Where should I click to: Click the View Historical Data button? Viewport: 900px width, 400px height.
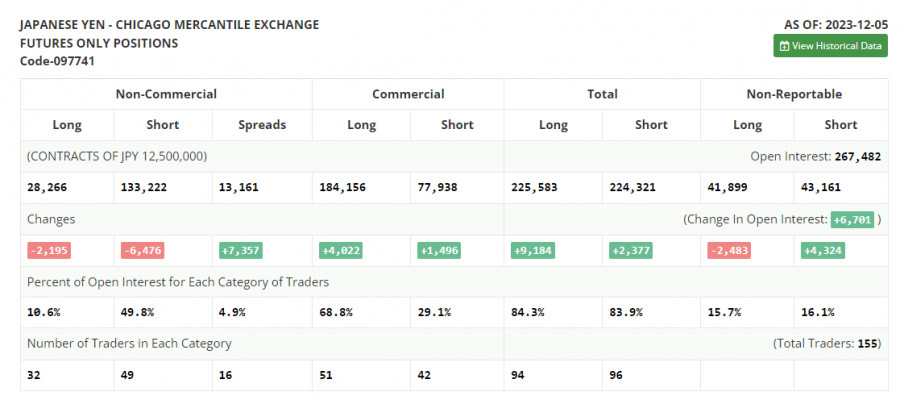[830, 46]
